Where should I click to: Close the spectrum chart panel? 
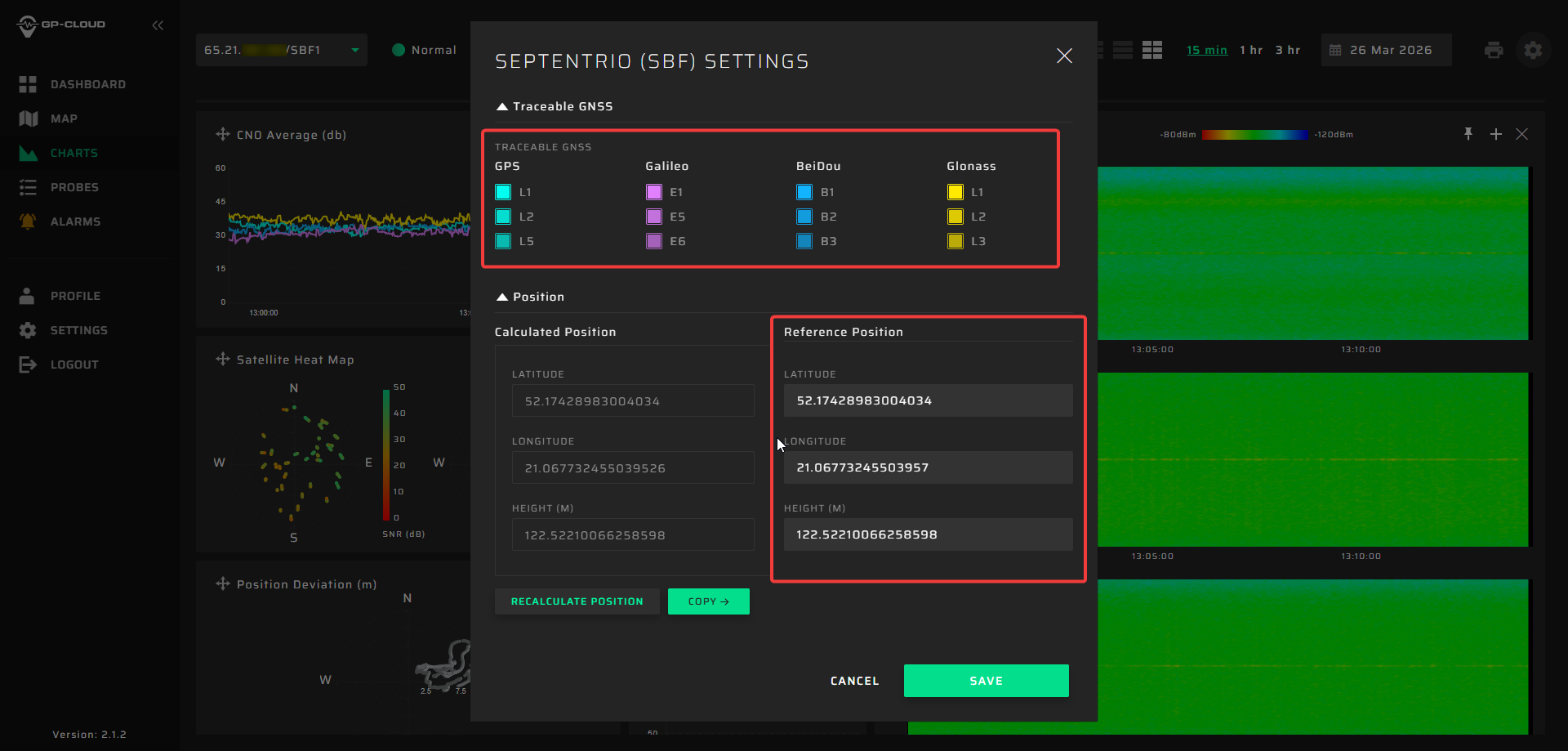tap(1521, 134)
